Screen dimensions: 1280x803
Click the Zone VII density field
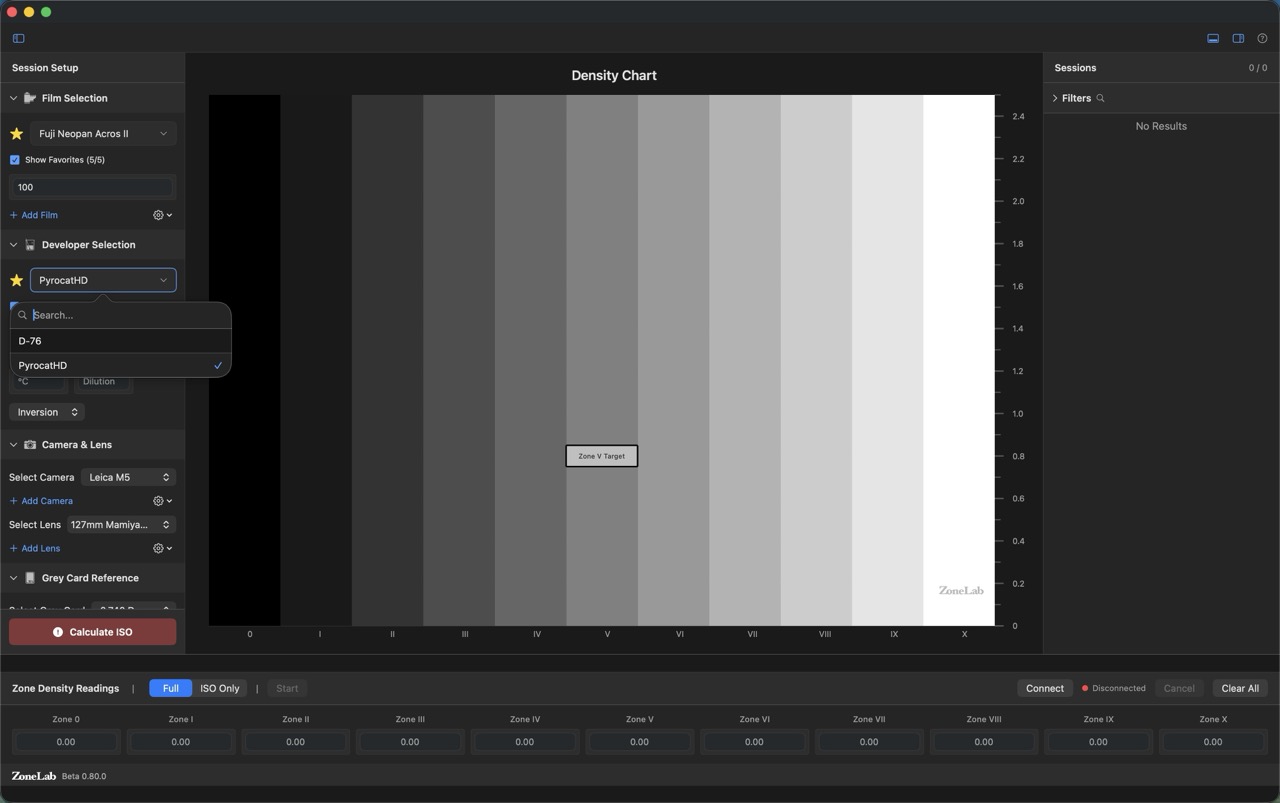click(x=869, y=742)
